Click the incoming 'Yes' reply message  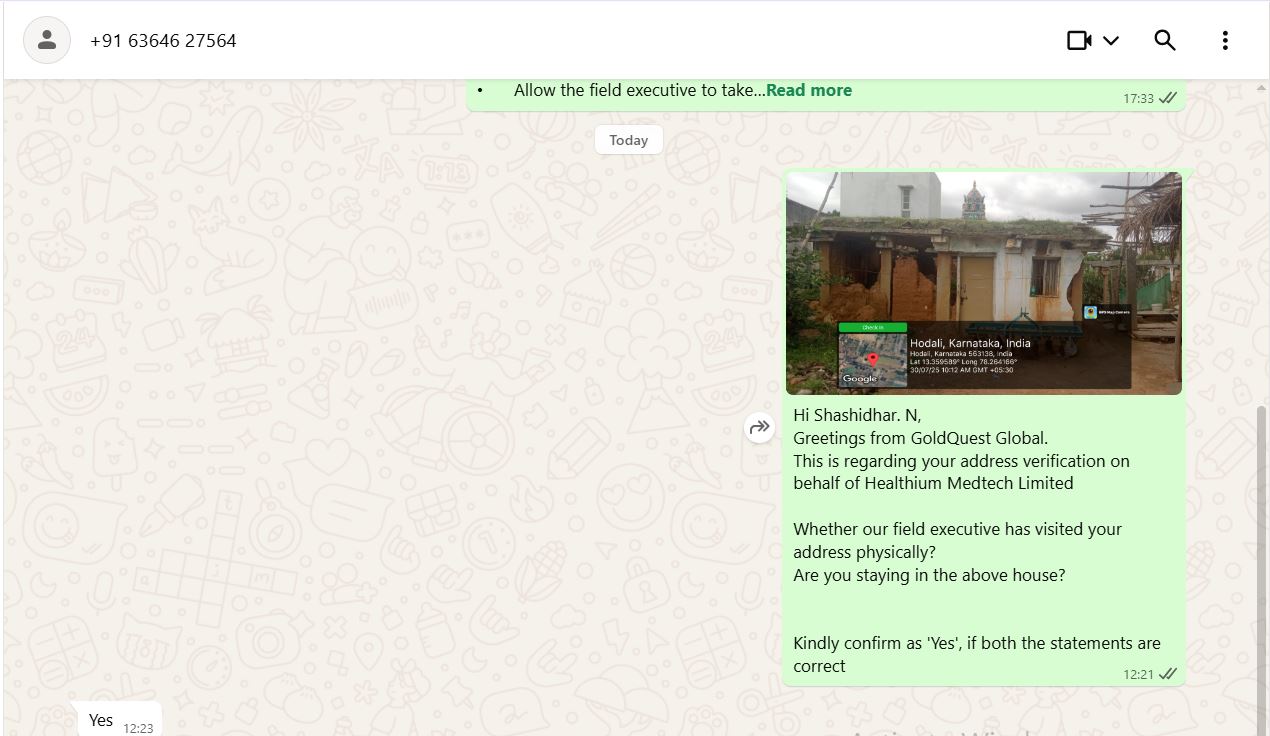pyautogui.click(x=120, y=720)
